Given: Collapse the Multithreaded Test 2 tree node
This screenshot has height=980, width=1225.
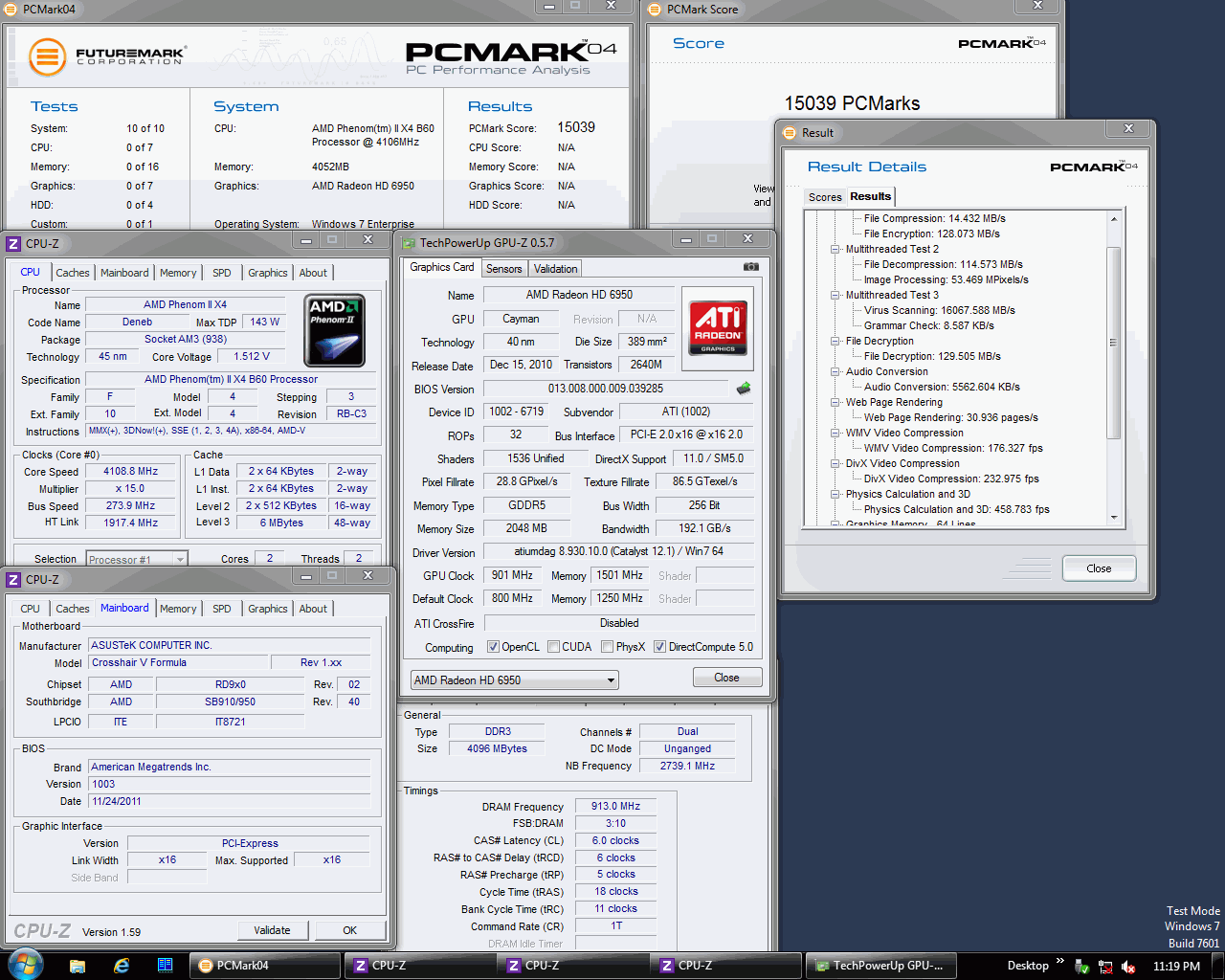Looking at the screenshot, I should click(835, 249).
